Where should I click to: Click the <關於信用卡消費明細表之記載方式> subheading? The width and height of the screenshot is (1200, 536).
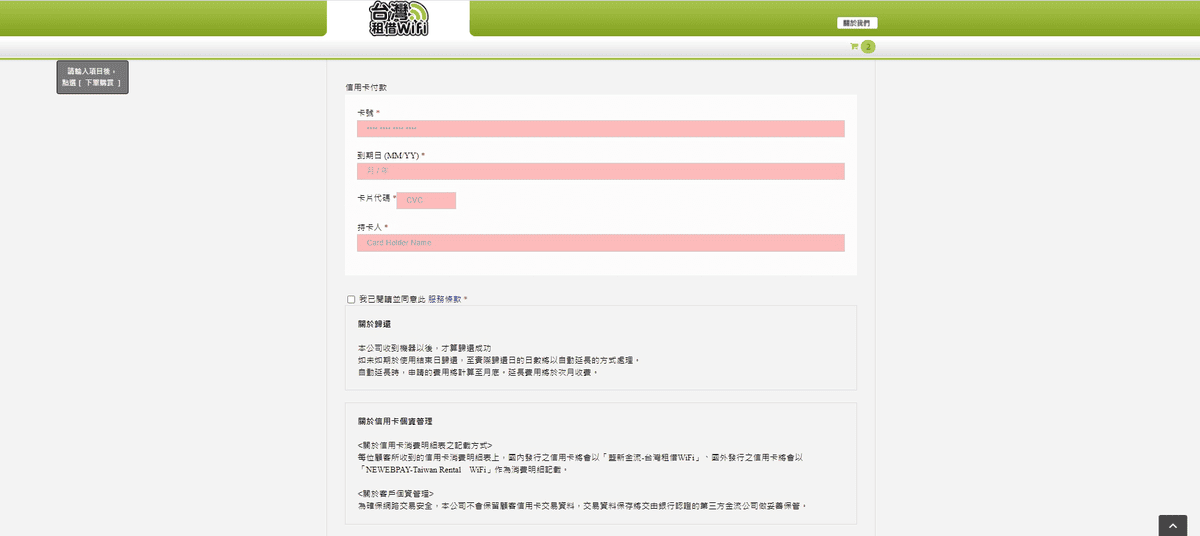(x=424, y=445)
